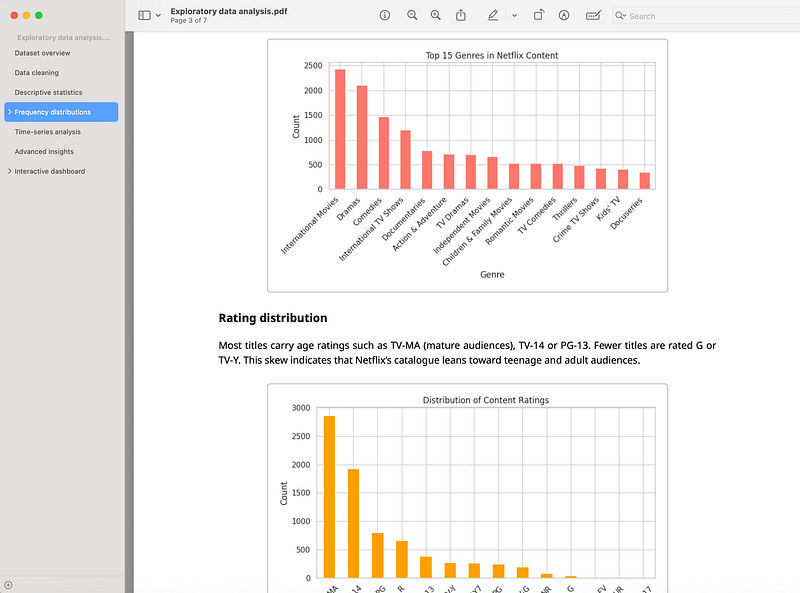Select the highlight pen tool

492,15
